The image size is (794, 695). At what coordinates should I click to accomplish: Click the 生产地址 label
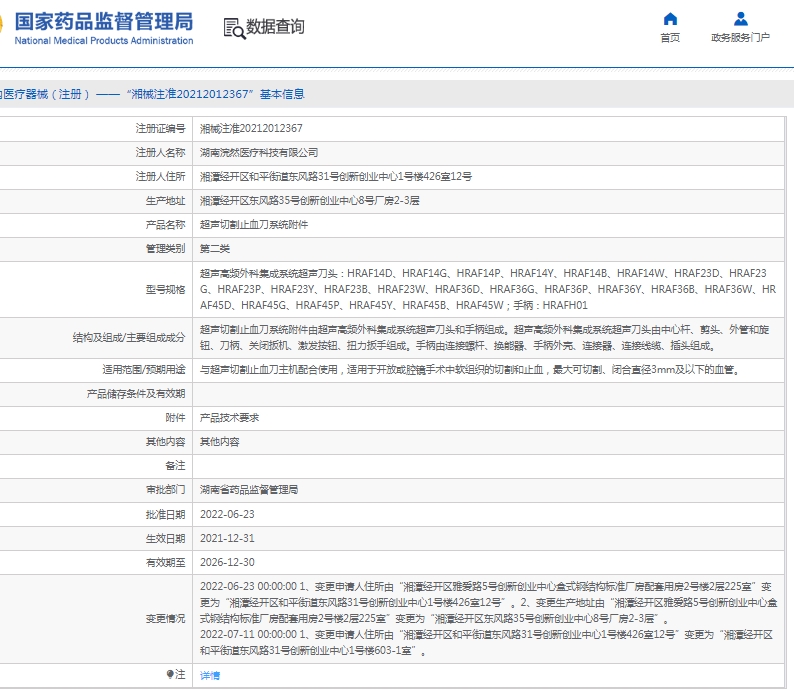coord(166,201)
